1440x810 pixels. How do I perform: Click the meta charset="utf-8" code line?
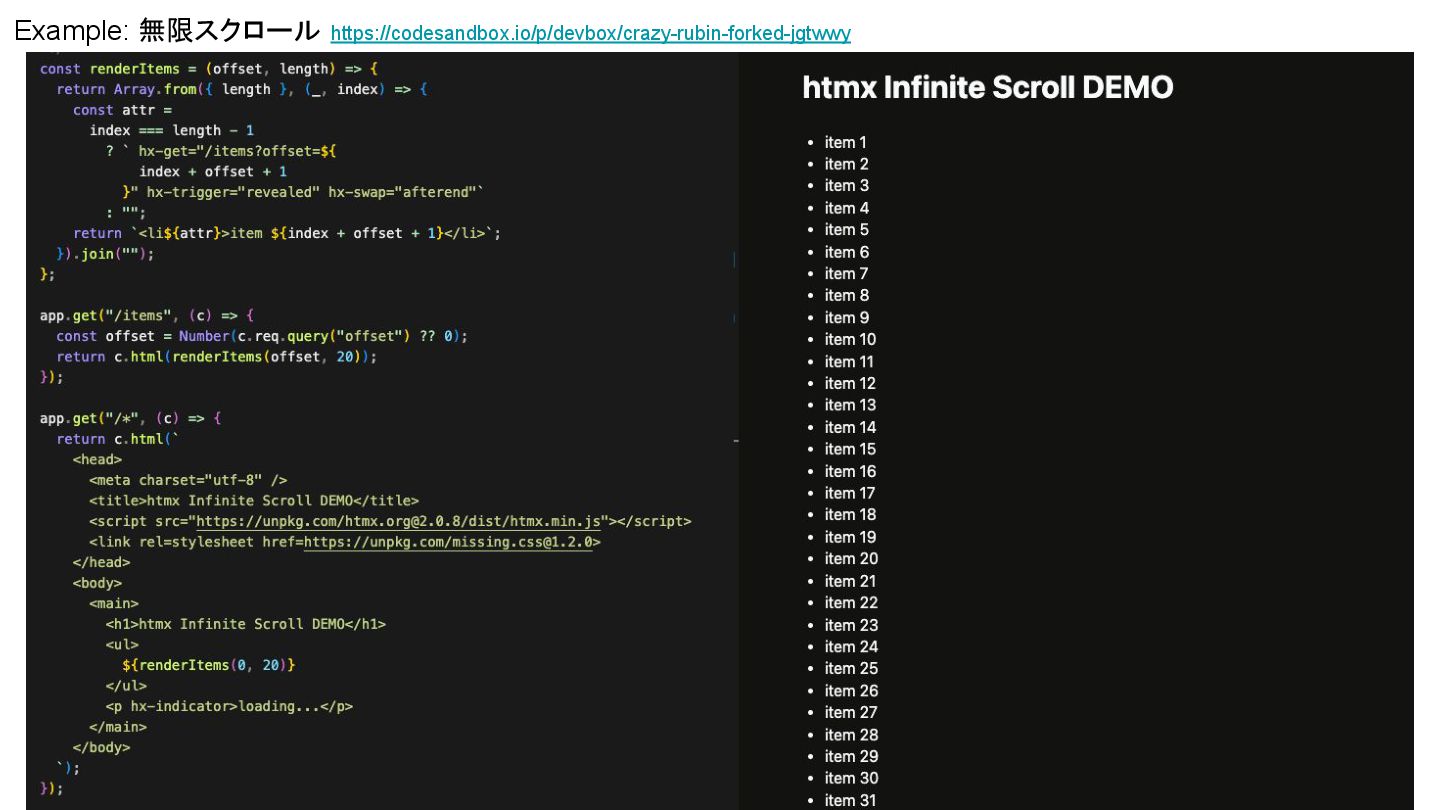coord(188,480)
